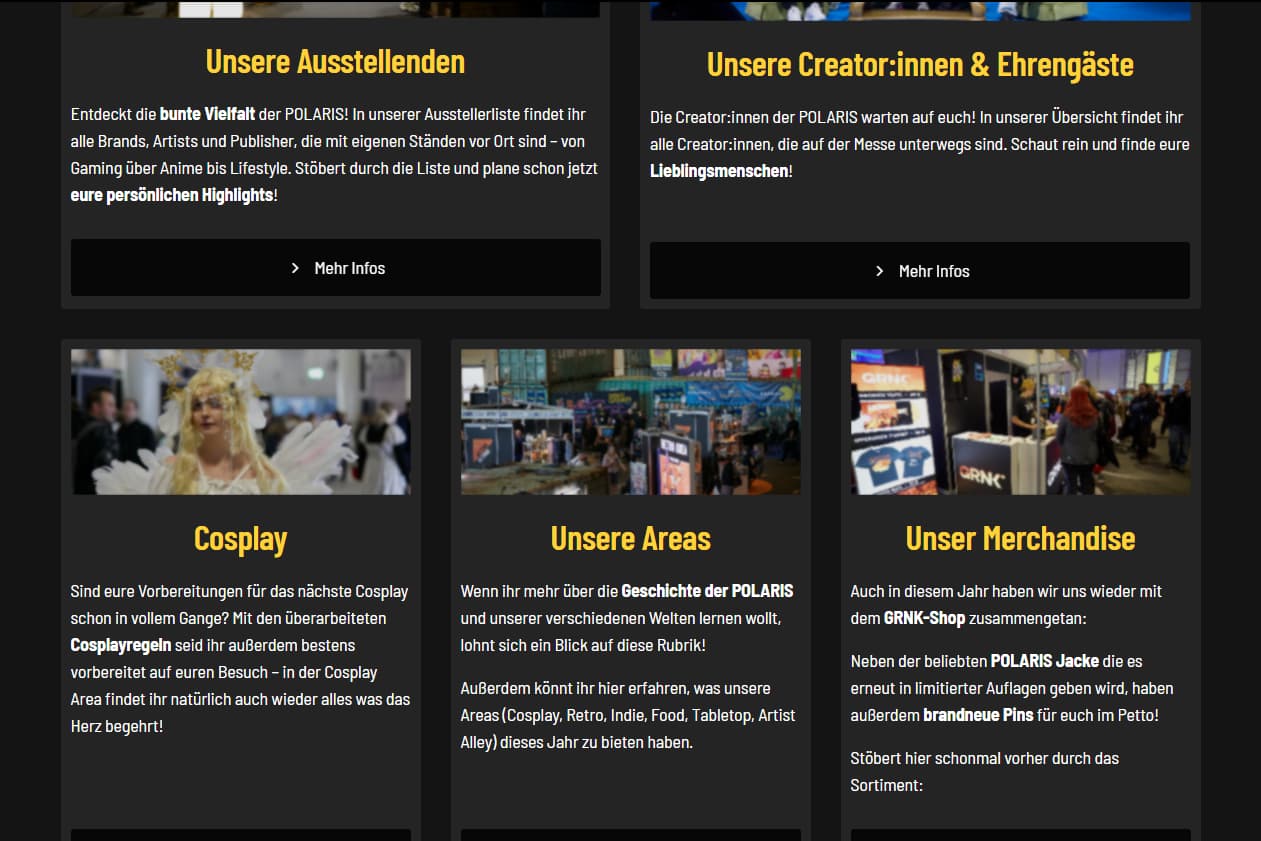Click the bold brandneue Pins text
1261x841 pixels.
(x=978, y=715)
